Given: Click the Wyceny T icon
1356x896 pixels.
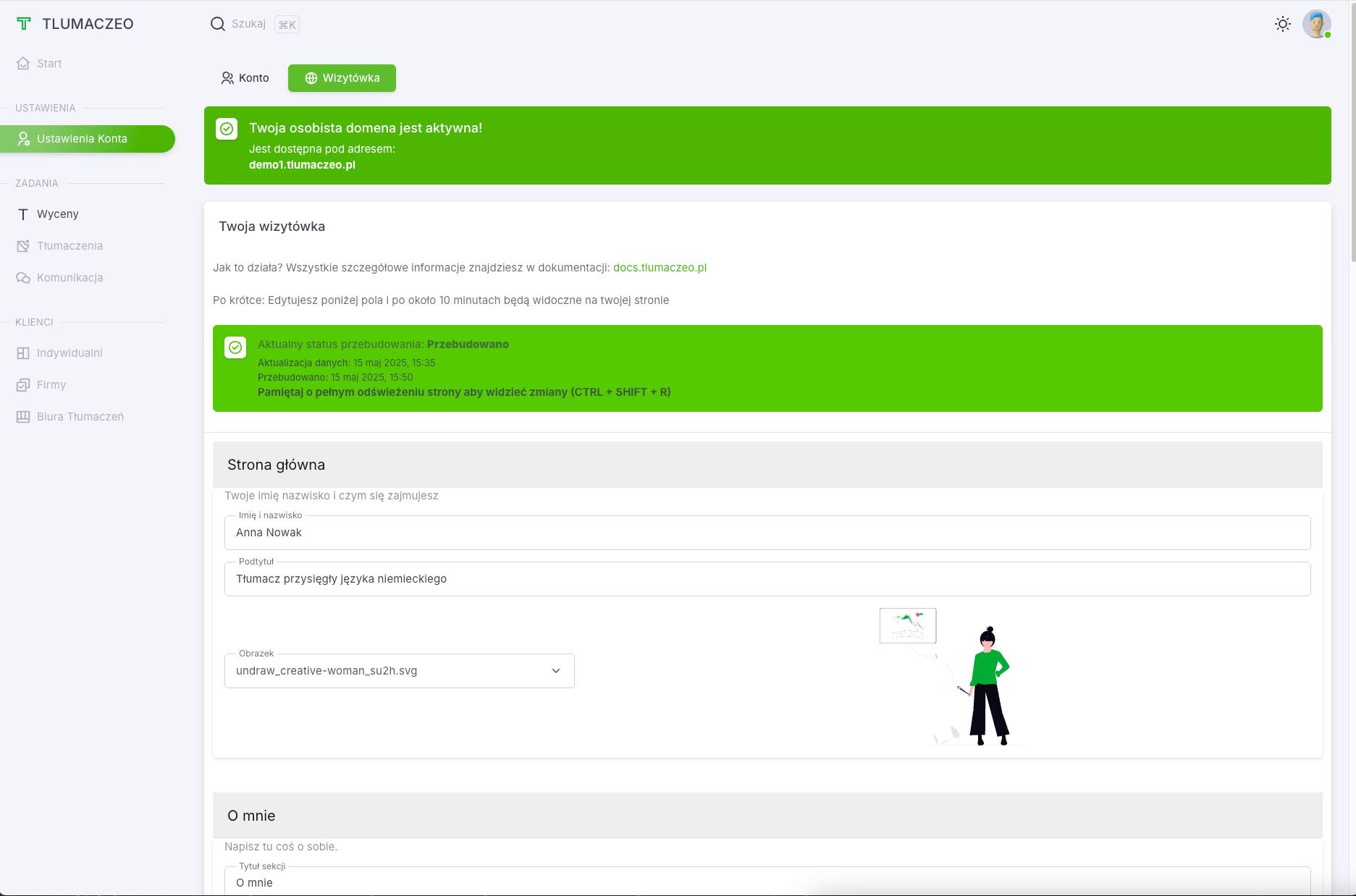Looking at the screenshot, I should tap(23, 214).
